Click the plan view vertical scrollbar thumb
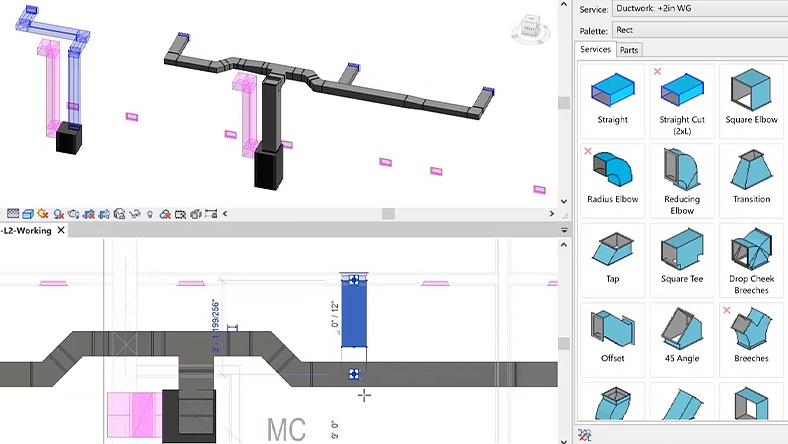788x444 pixels. click(564, 343)
